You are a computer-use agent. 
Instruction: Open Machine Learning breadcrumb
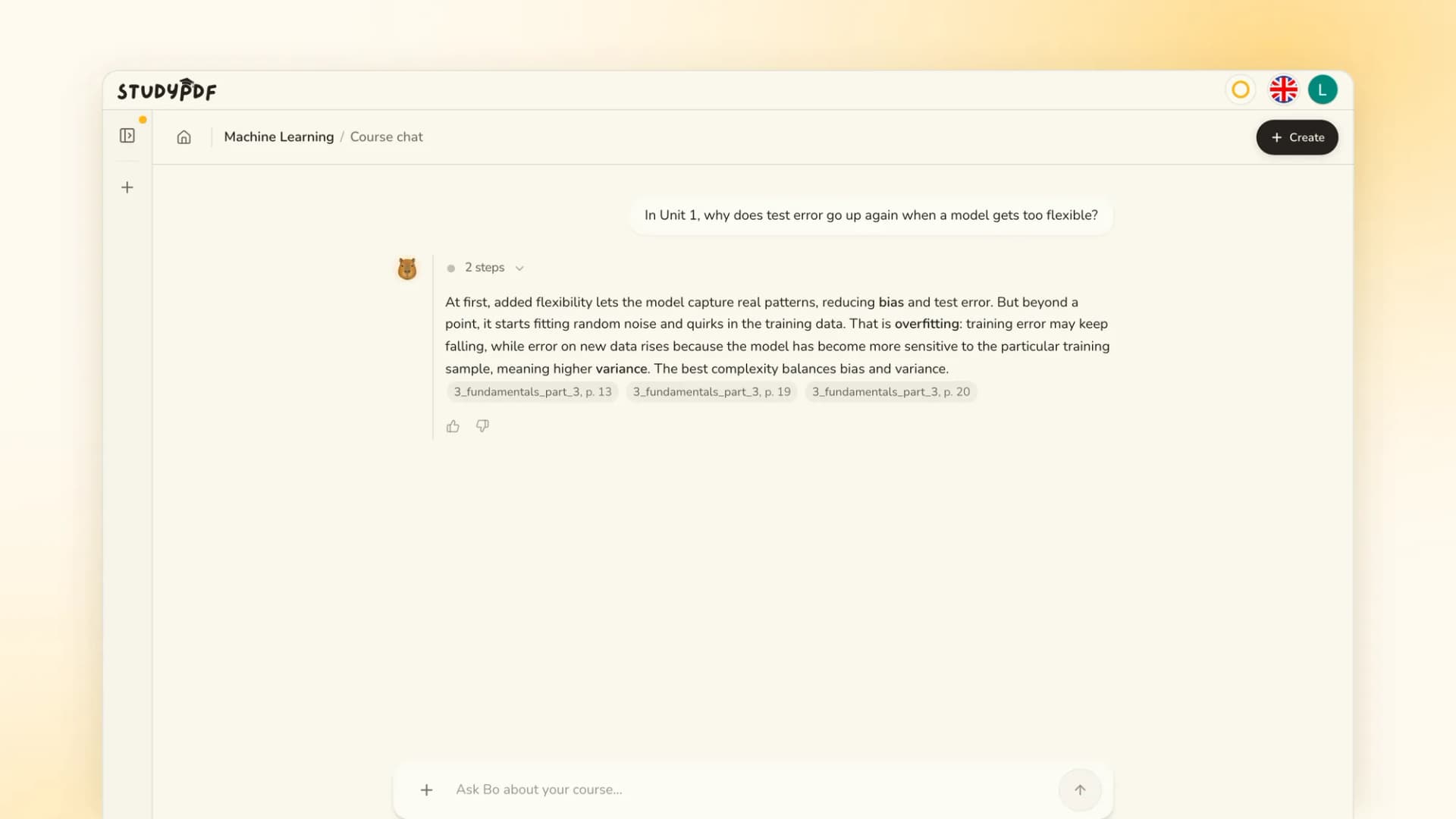point(279,137)
